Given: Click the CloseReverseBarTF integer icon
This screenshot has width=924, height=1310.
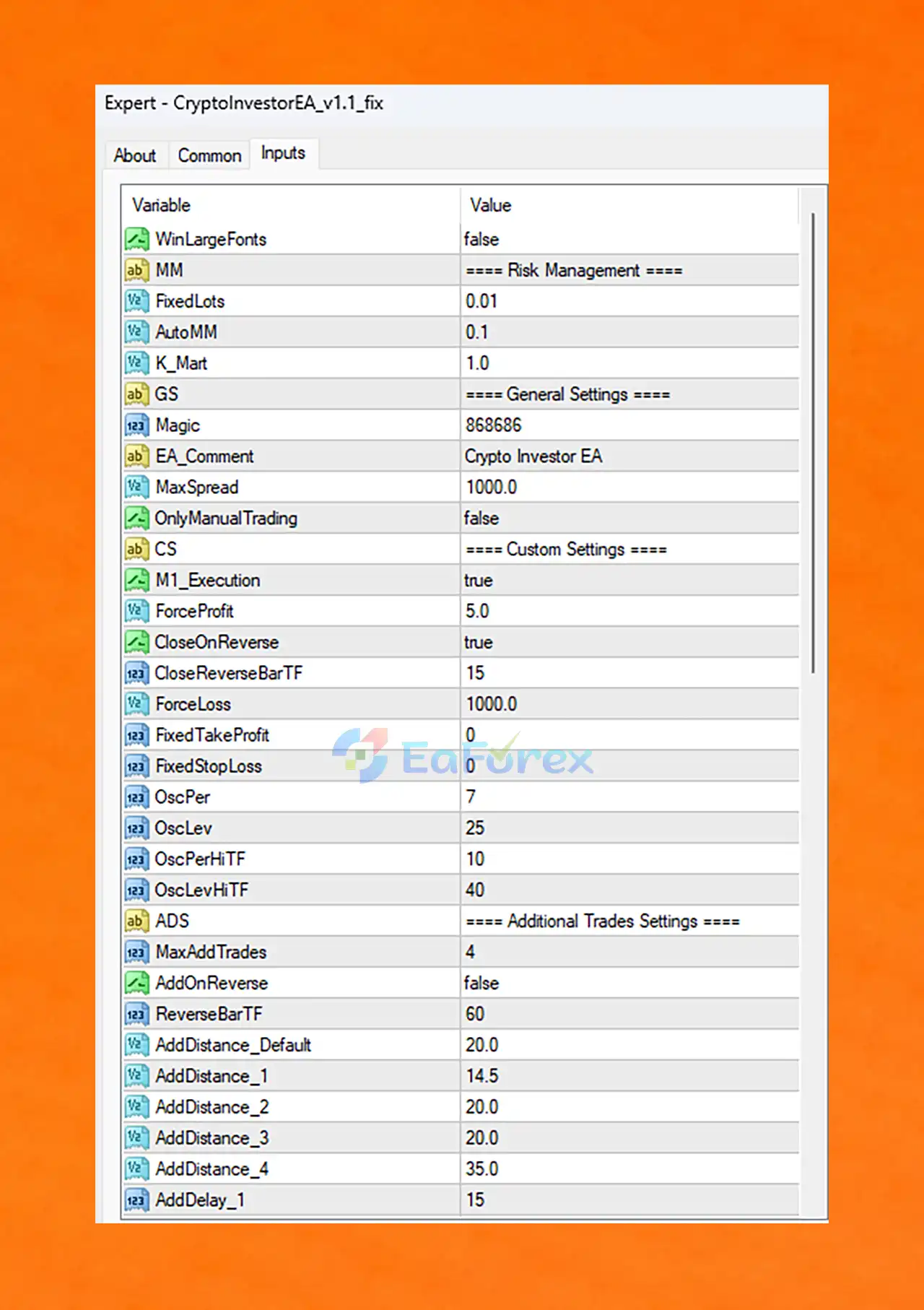Looking at the screenshot, I should point(136,673).
